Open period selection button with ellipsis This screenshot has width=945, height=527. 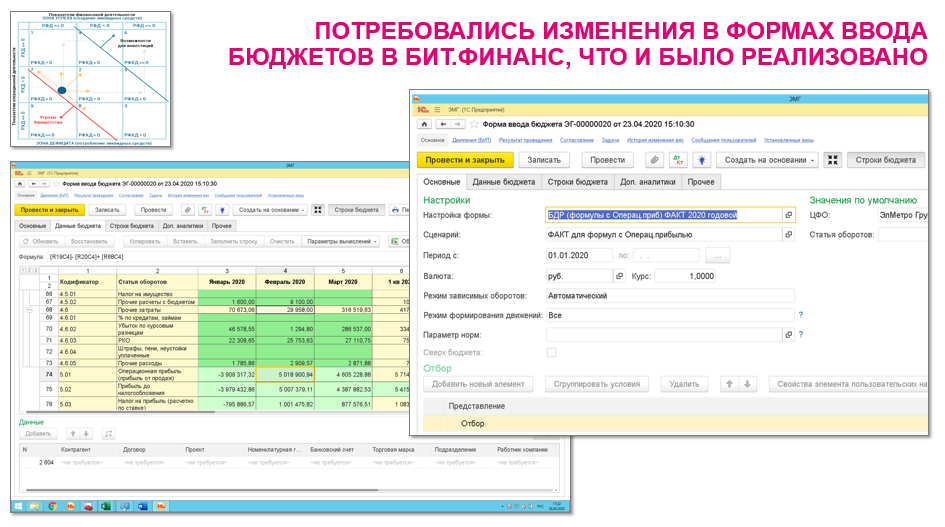(x=717, y=256)
